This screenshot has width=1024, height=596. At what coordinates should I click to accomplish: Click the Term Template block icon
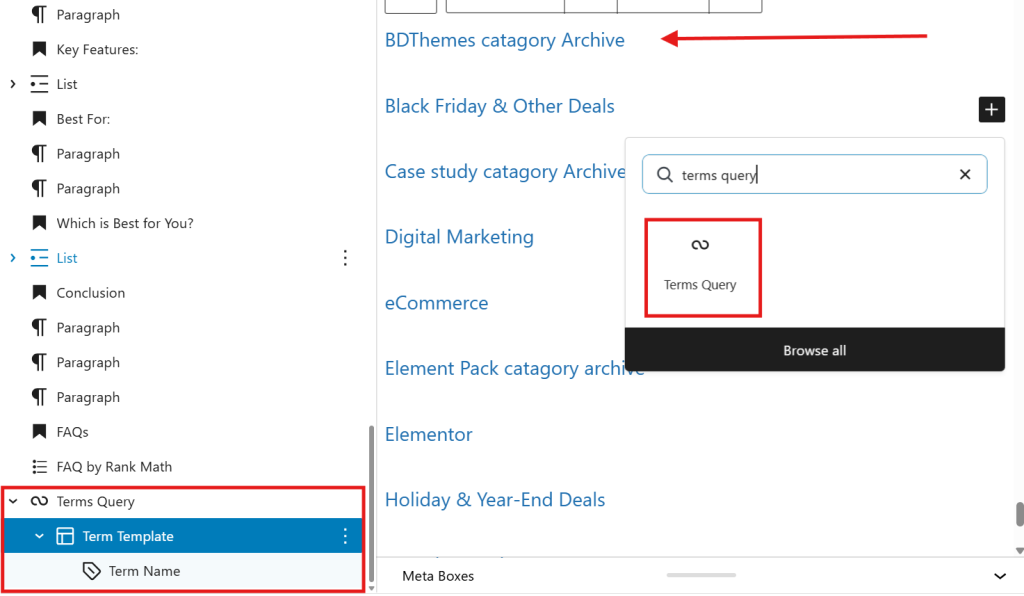[65, 535]
